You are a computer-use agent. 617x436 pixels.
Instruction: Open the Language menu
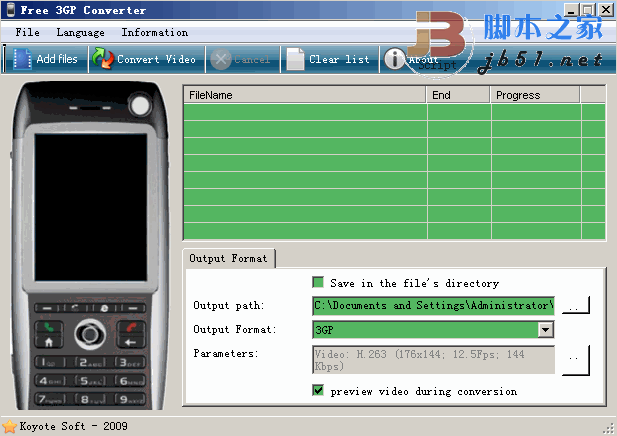[x=80, y=33]
